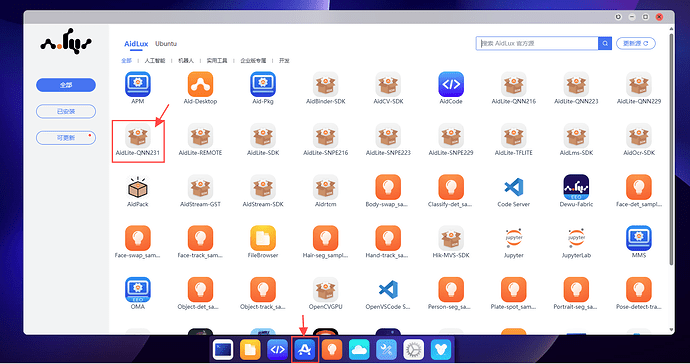The height and width of the screenshot is (364, 690).
Task: Click the blue search magnifier button
Action: pyautogui.click(x=605, y=44)
